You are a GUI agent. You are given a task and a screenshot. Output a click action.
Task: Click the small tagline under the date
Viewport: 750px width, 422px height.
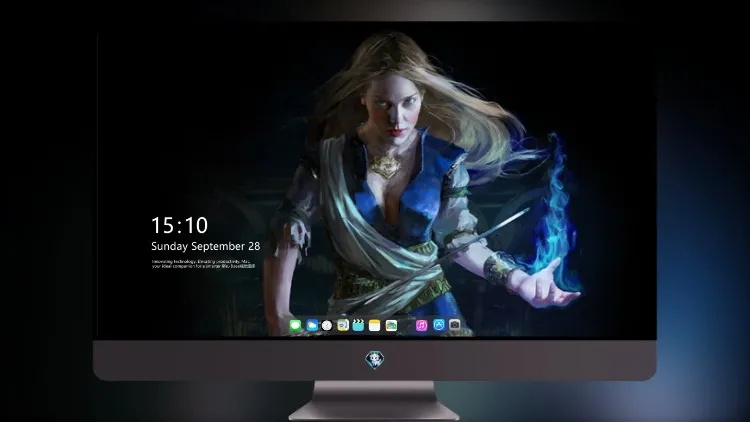click(x=203, y=264)
